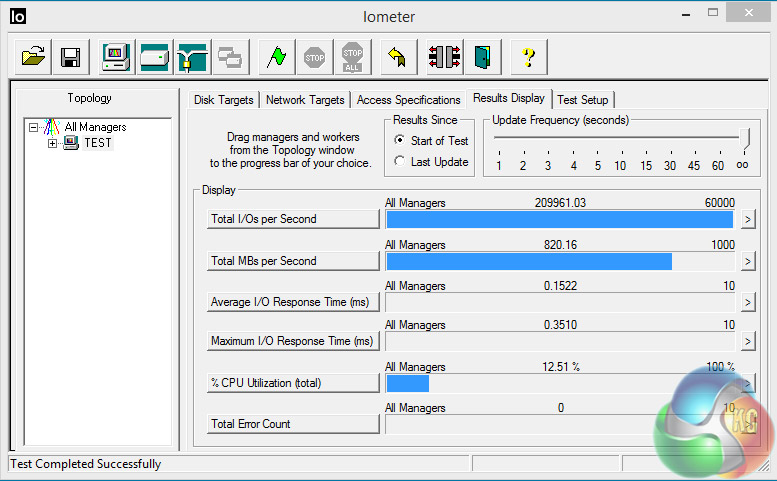777x481 pixels.
Task: Open arrow beside Total I/Os per Second bar
Action: [x=748, y=218]
